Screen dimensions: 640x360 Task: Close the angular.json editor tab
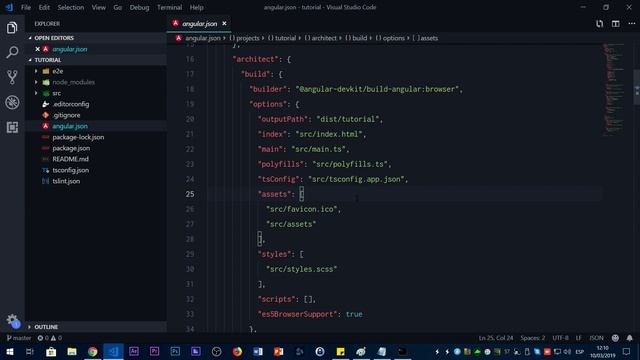pyautogui.click(x=224, y=24)
